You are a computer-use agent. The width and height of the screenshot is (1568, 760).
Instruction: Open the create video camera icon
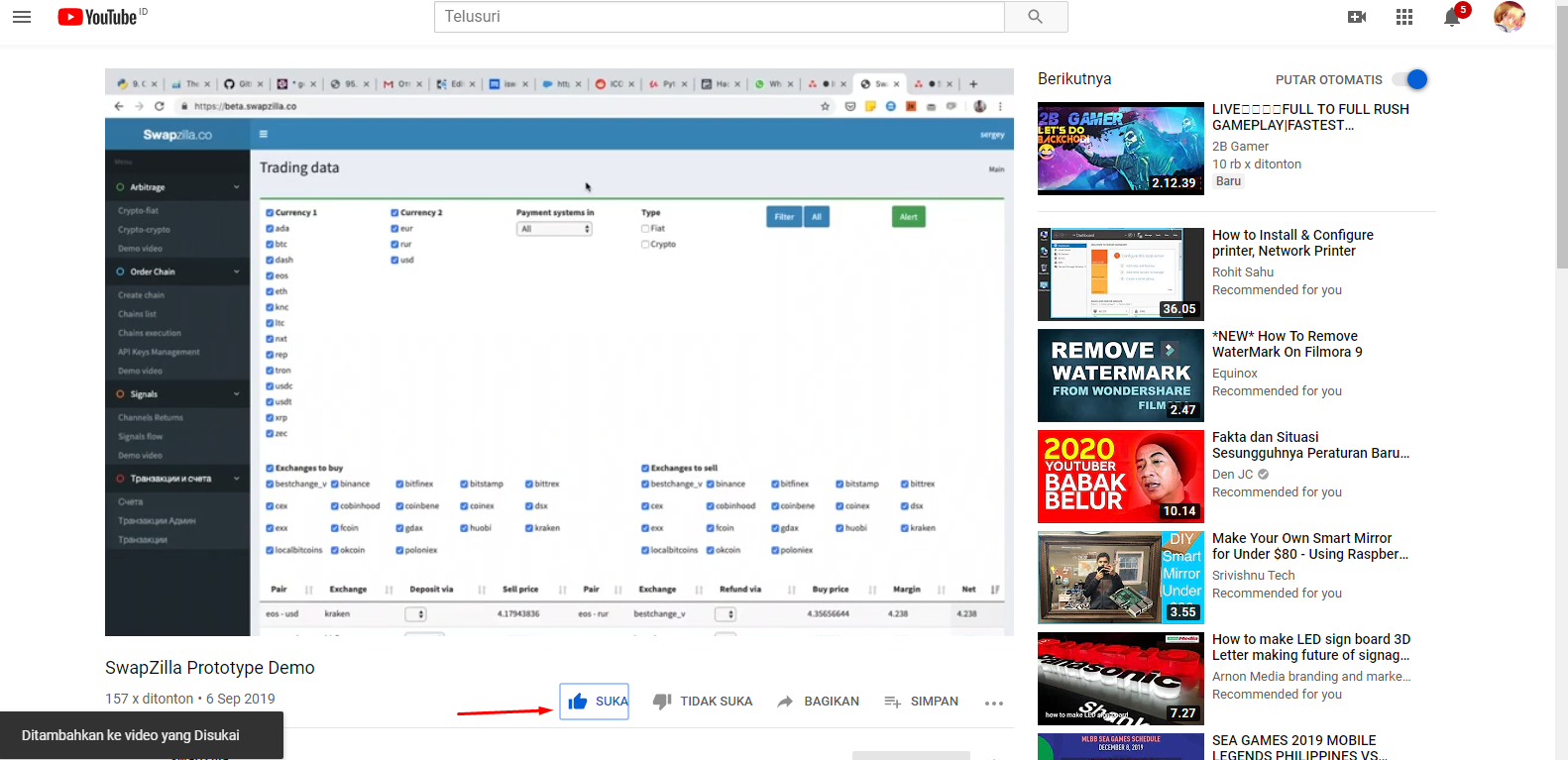tap(1357, 17)
